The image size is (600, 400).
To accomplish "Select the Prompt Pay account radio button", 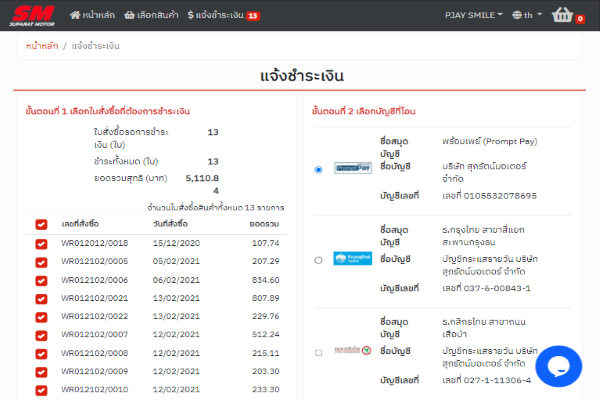I will tap(318, 169).
